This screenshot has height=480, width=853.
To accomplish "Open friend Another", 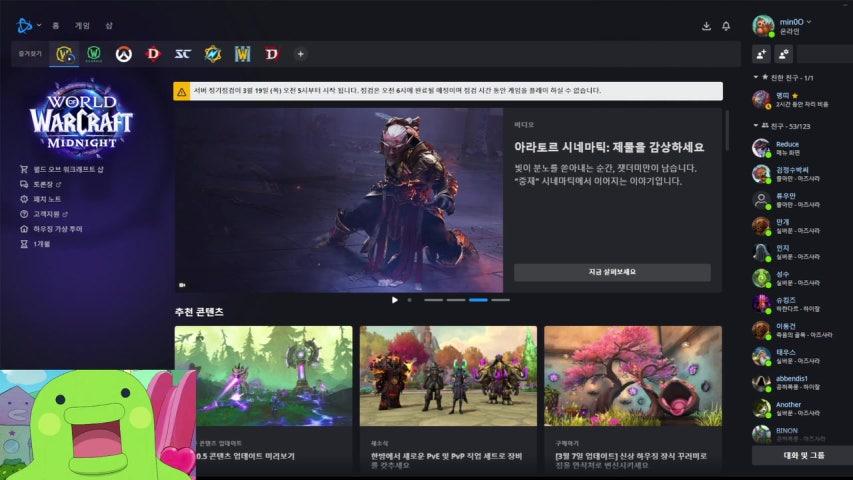I will (x=800, y=409).
